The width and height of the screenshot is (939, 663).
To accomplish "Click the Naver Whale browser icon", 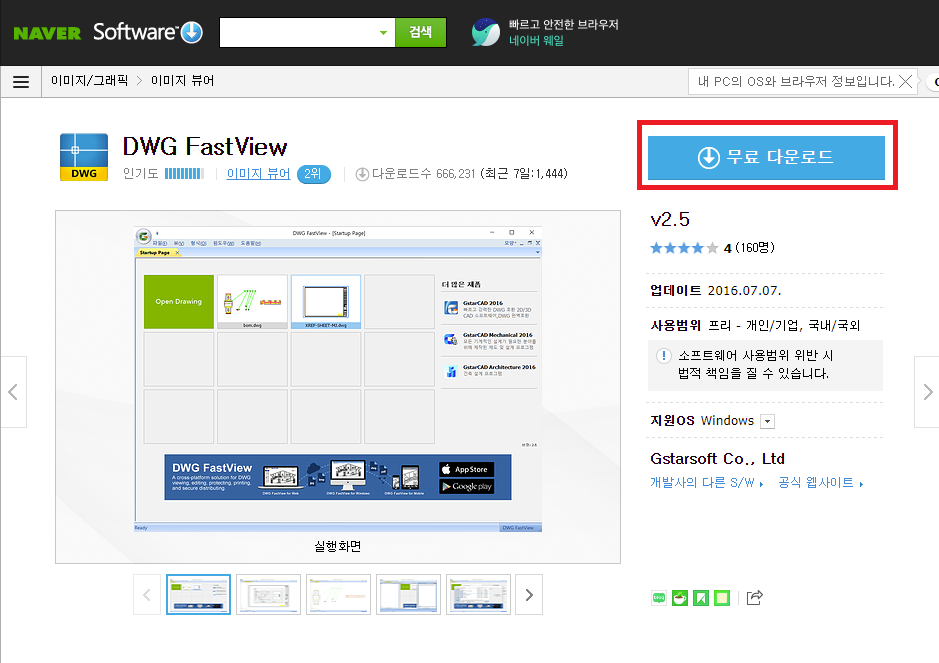I will point(486,32).
